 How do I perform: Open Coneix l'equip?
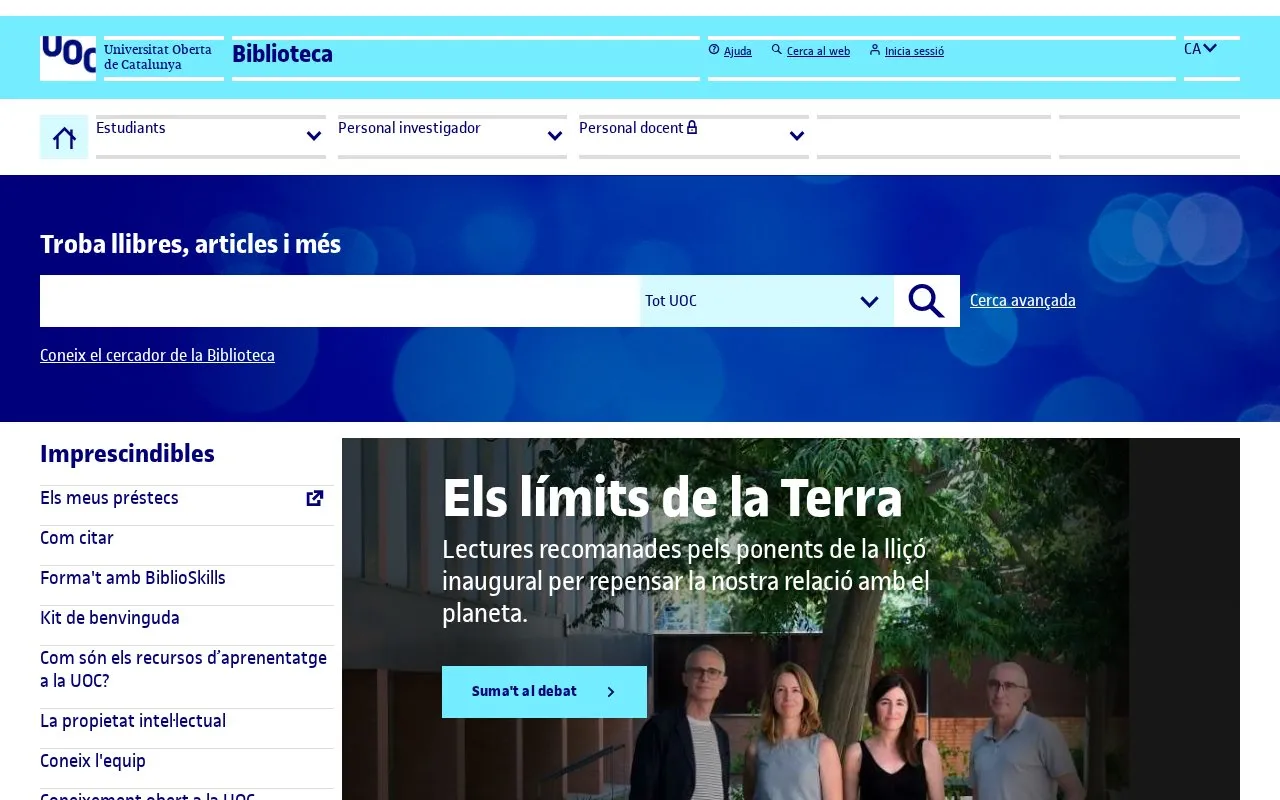(x=93, y=761)
